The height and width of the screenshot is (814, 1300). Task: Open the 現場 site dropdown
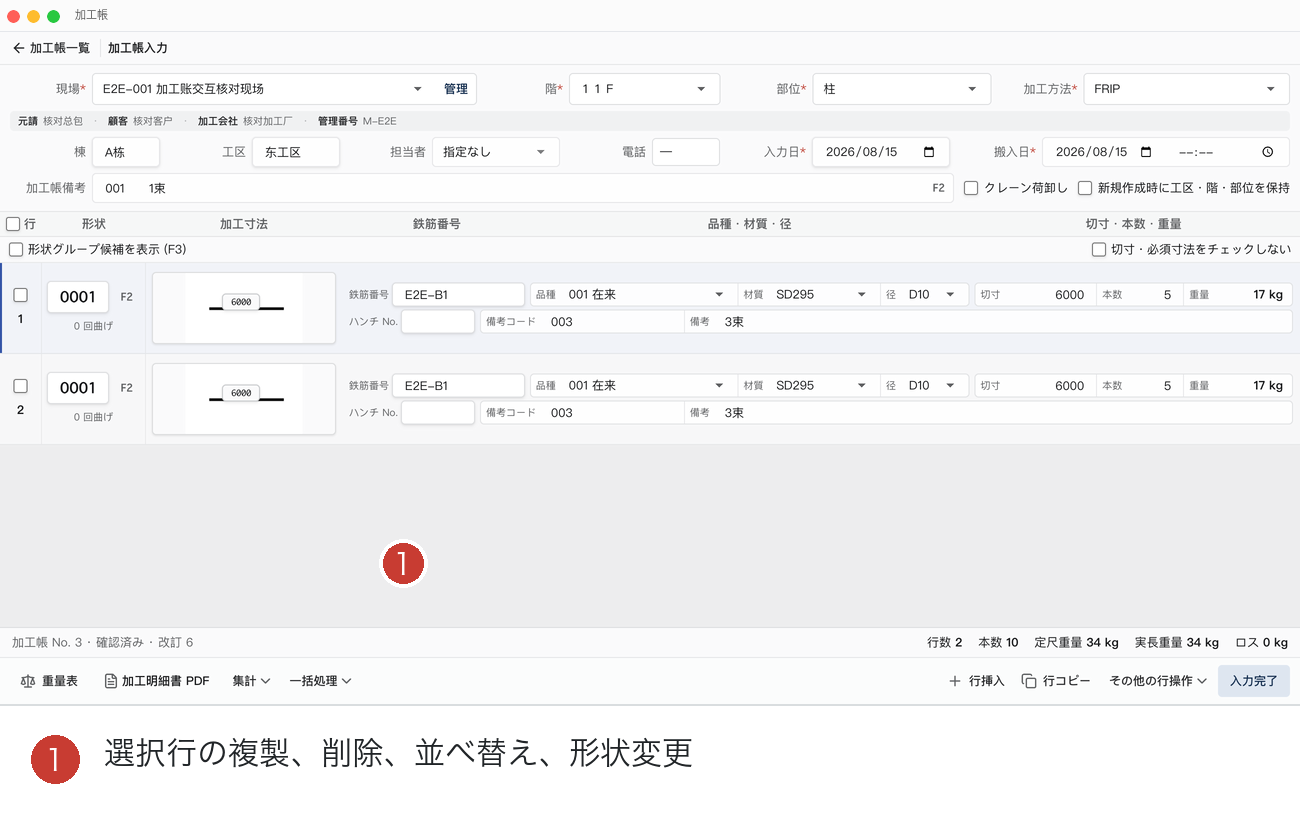[264, 89]
